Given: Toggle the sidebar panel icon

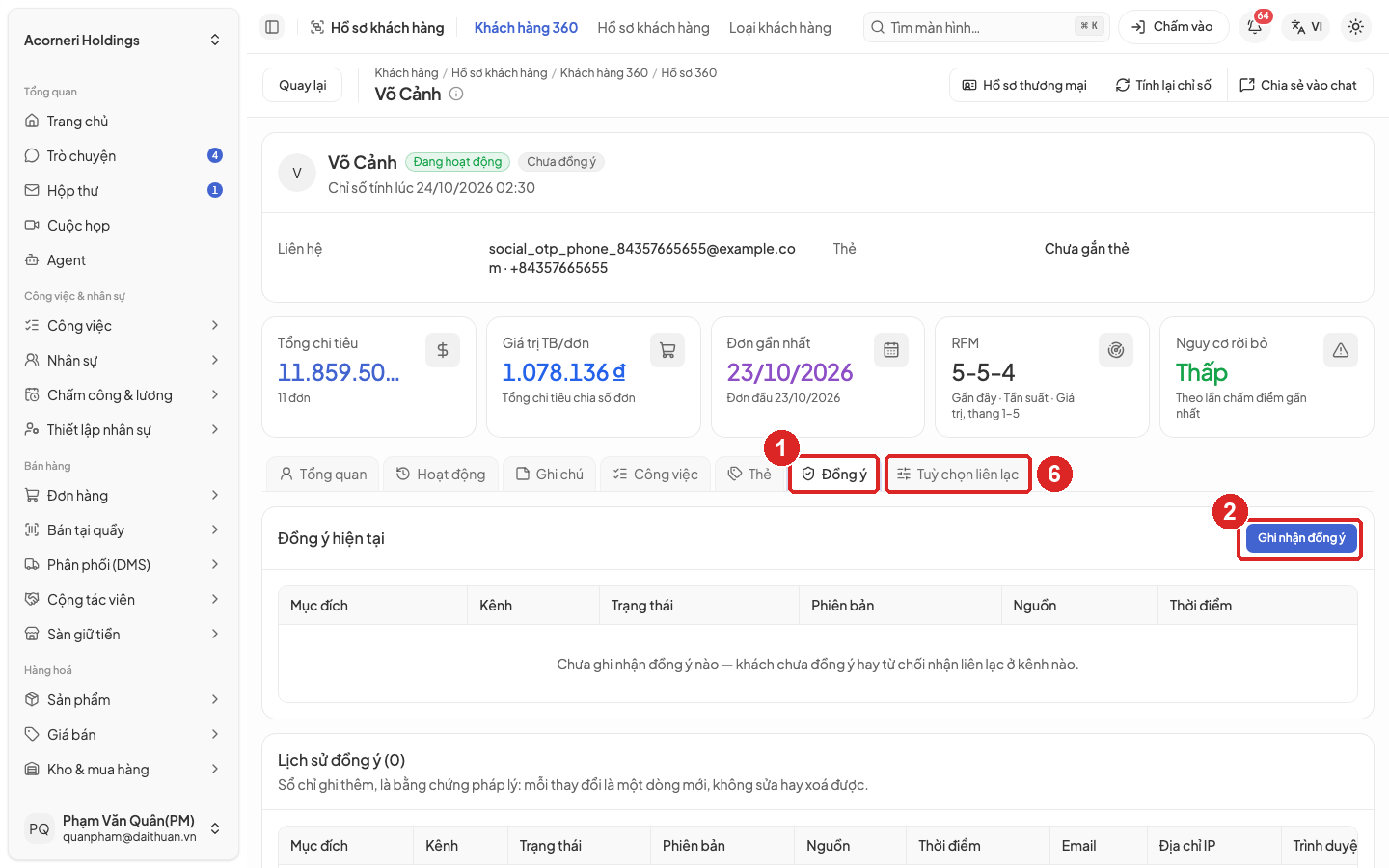Looking at the screenshot, I should tap(272, 27).
